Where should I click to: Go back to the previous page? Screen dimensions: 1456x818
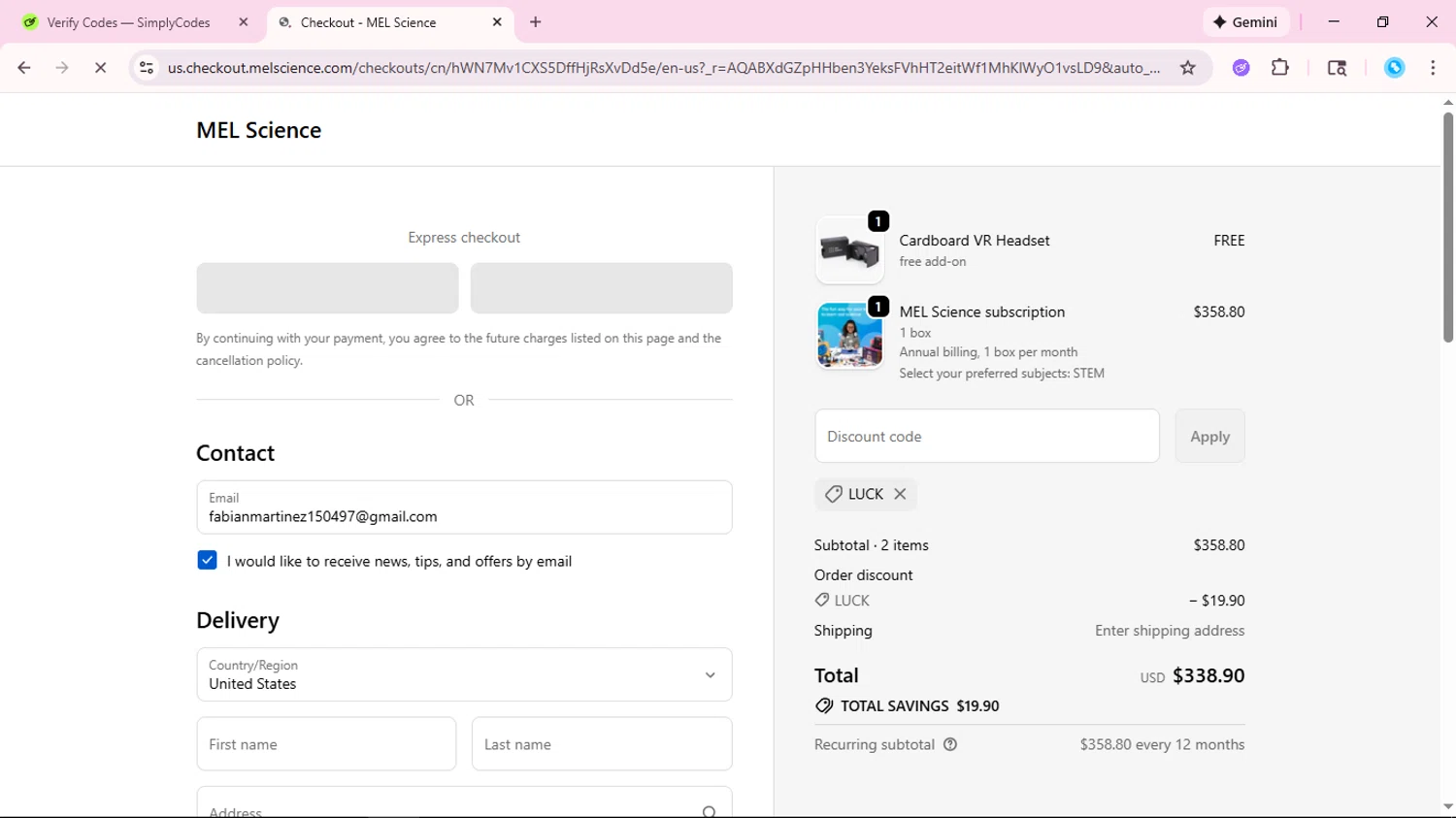(24, 68)
